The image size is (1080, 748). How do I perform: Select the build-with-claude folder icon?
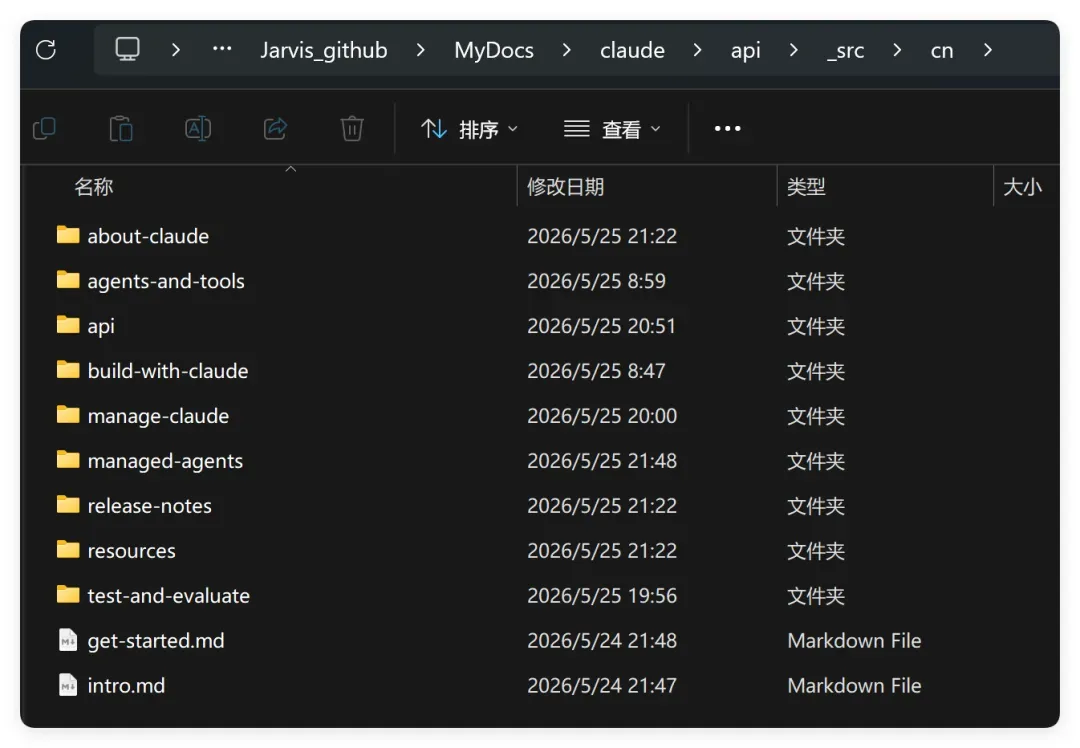pyautogui.click(x=68, y=370)
